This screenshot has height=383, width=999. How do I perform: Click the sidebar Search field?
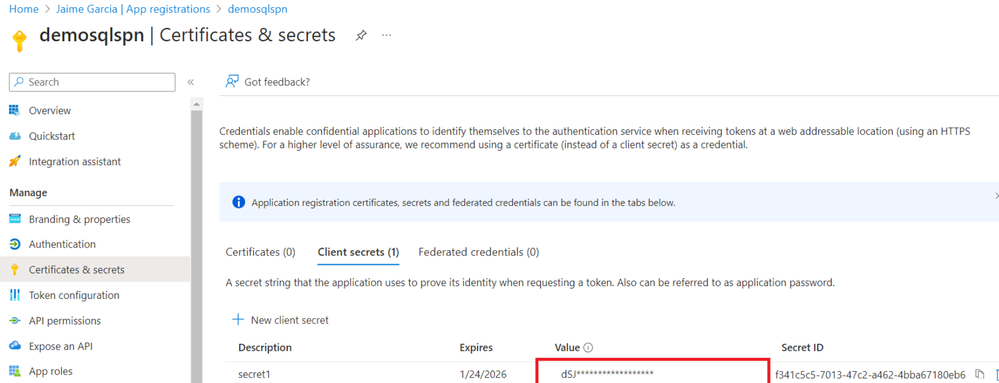(x=92, y=82)
